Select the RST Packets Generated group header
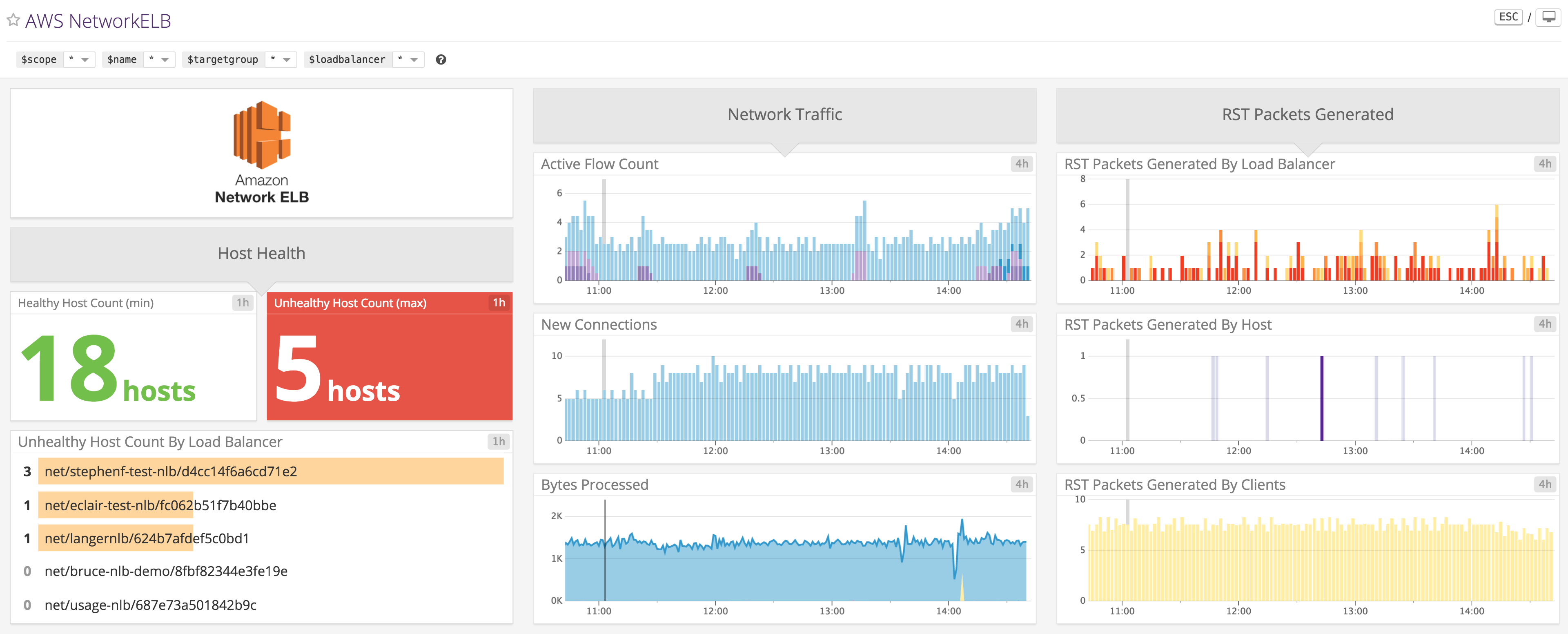This screenshot has width=1568, height=634. pos(1308,114)
